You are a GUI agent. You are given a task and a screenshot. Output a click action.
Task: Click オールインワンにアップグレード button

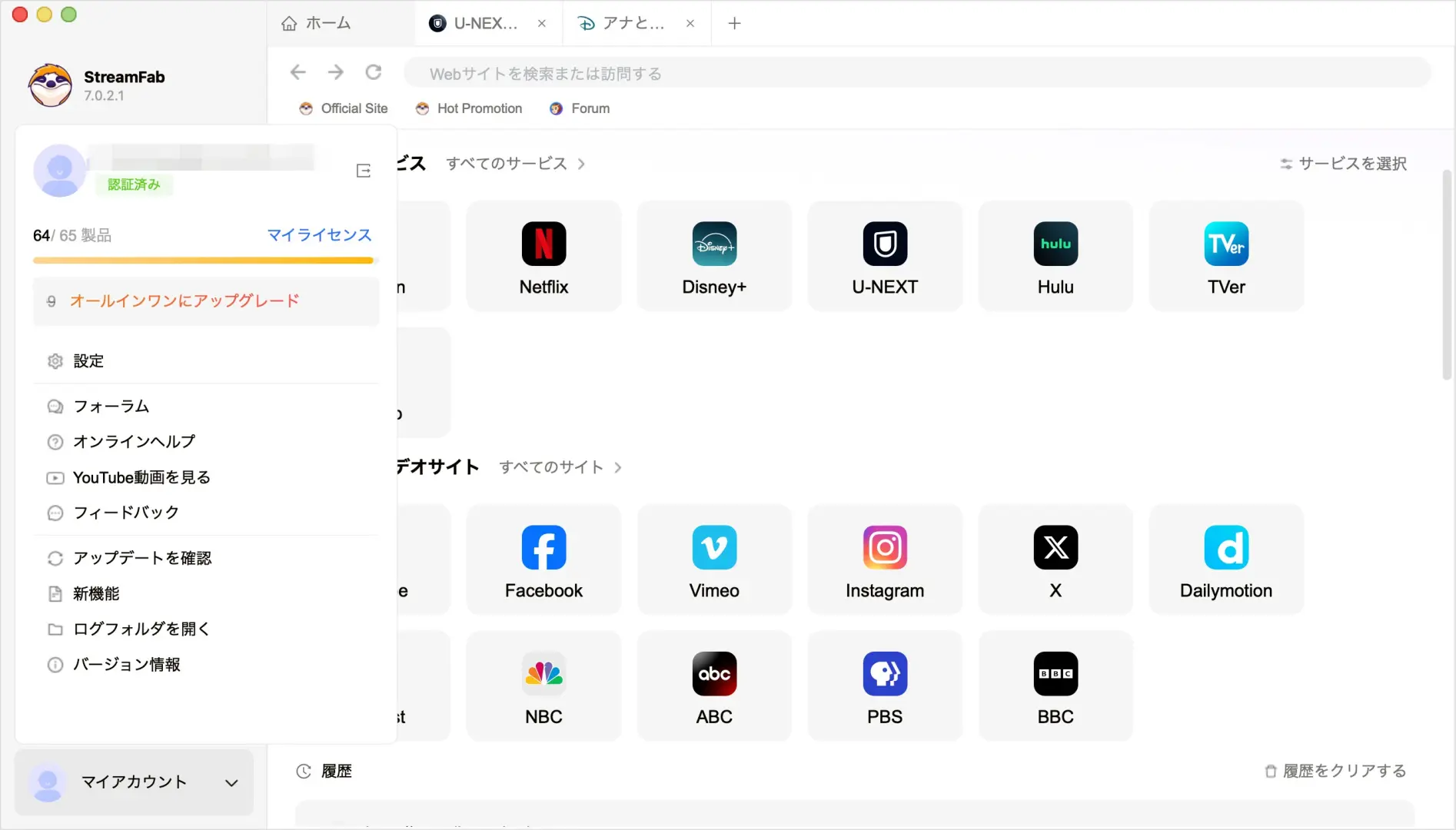tap(206, 301)
